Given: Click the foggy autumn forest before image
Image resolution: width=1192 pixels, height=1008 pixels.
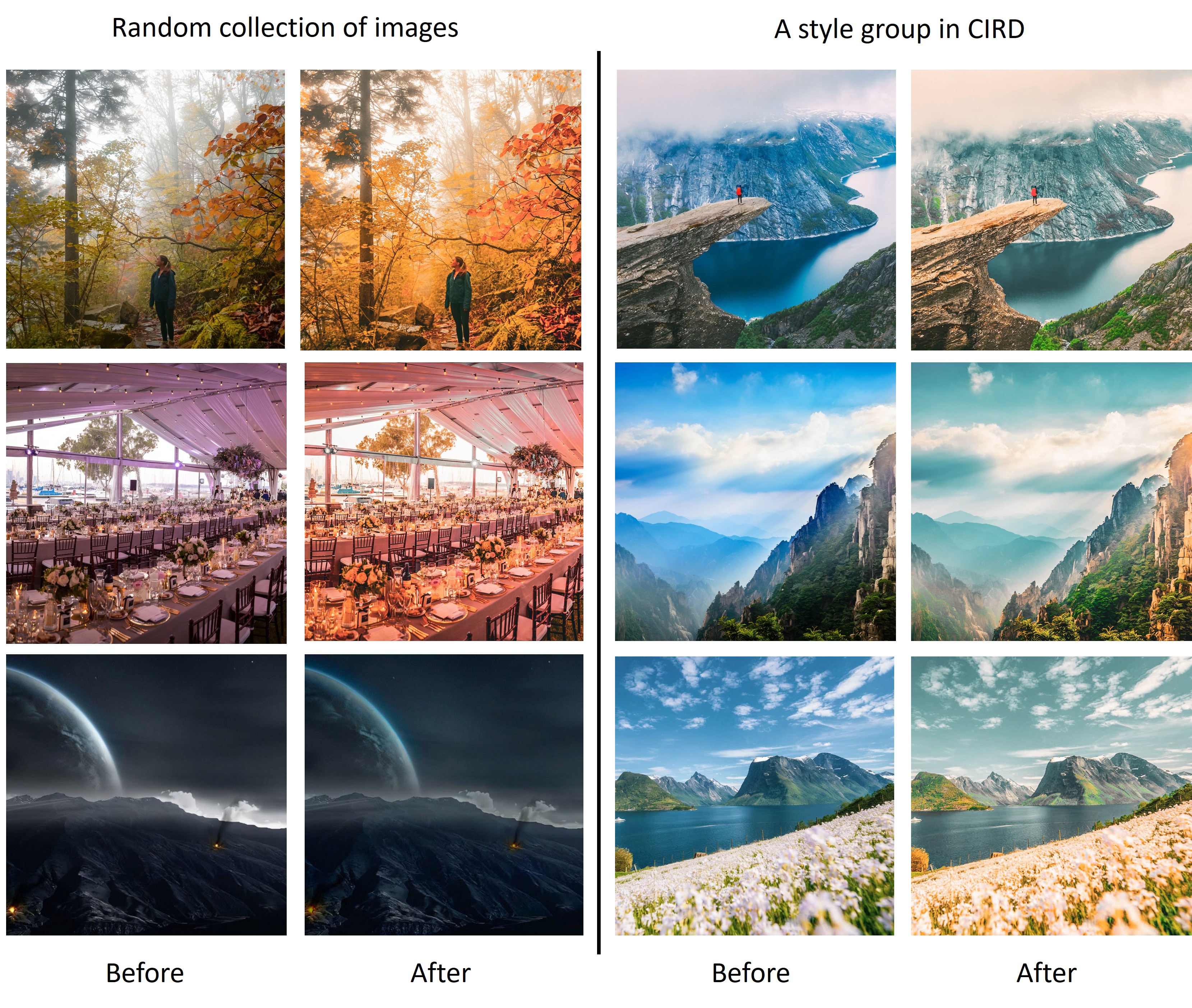Looking at the screenshot, I should 145,209.
